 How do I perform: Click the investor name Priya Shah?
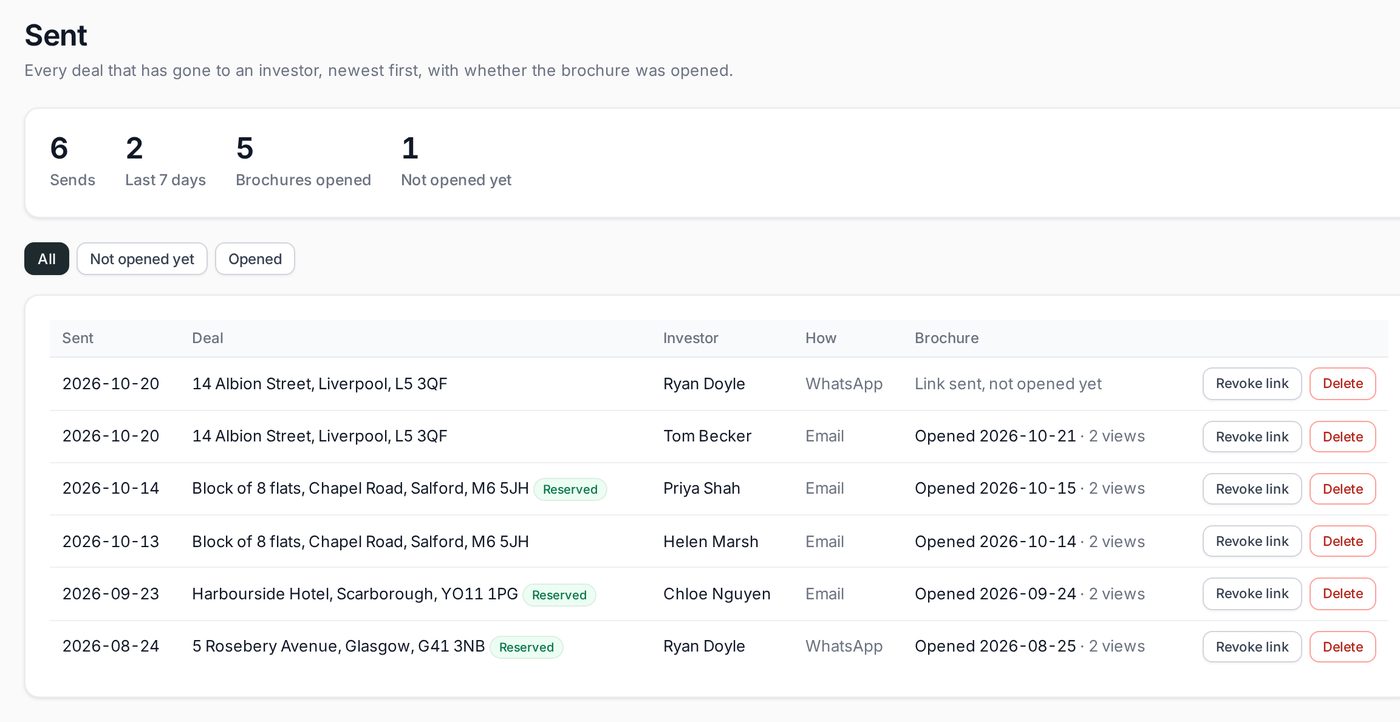[702, 488]
